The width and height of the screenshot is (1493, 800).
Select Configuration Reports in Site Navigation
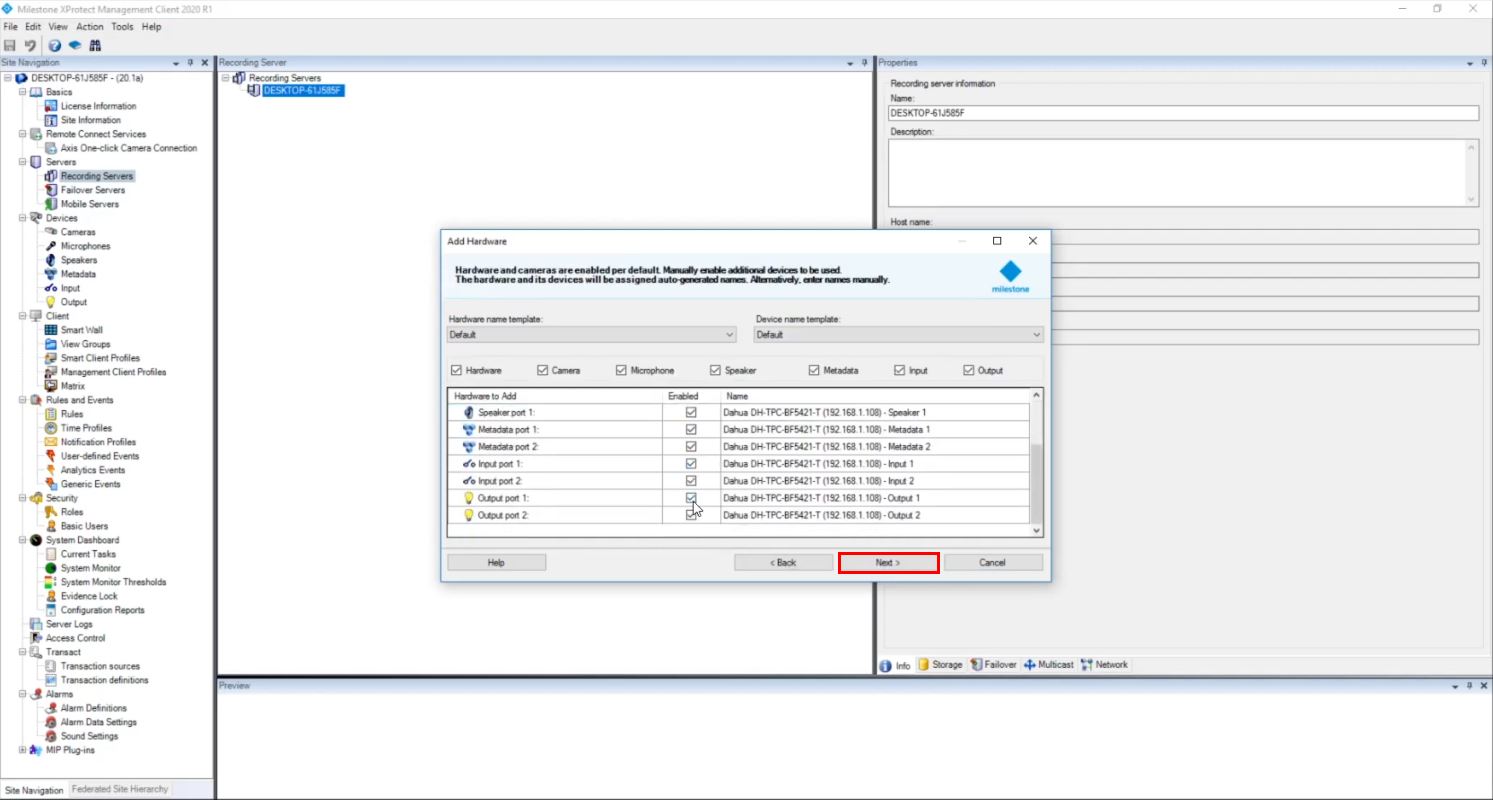[x=102, y=610]
